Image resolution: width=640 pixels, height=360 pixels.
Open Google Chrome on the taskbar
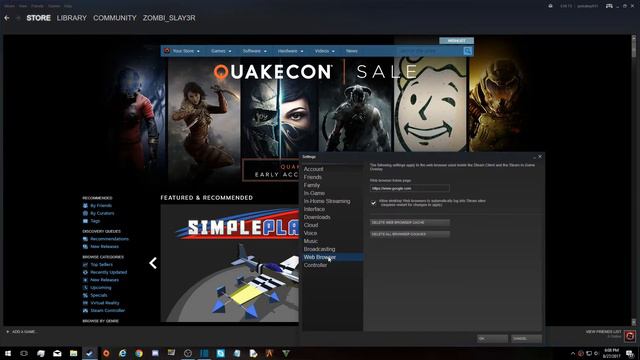click(139, 353)
